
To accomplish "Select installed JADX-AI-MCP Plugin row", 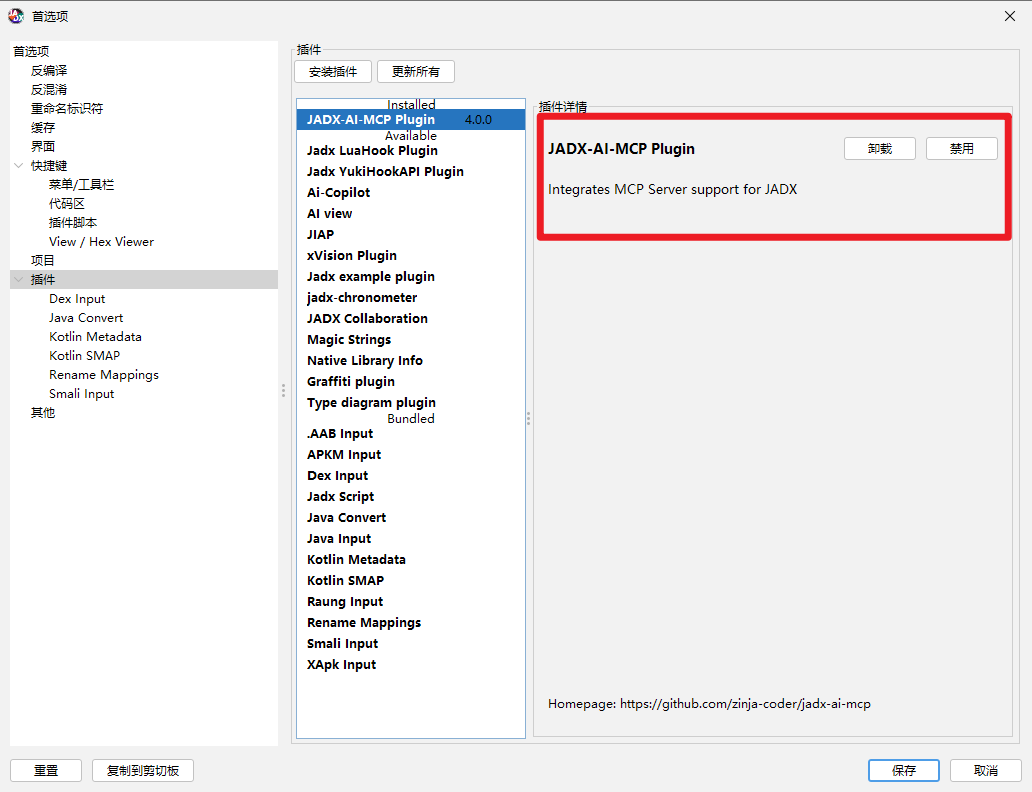I will [x=411, y=119].
